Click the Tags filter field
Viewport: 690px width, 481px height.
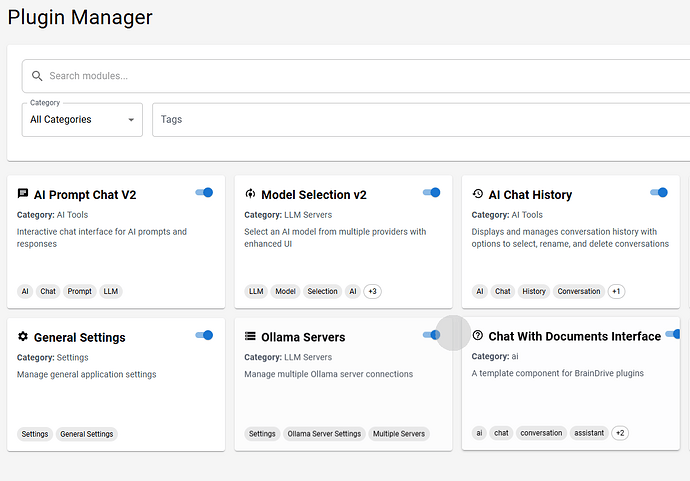(x=420, y=120)
